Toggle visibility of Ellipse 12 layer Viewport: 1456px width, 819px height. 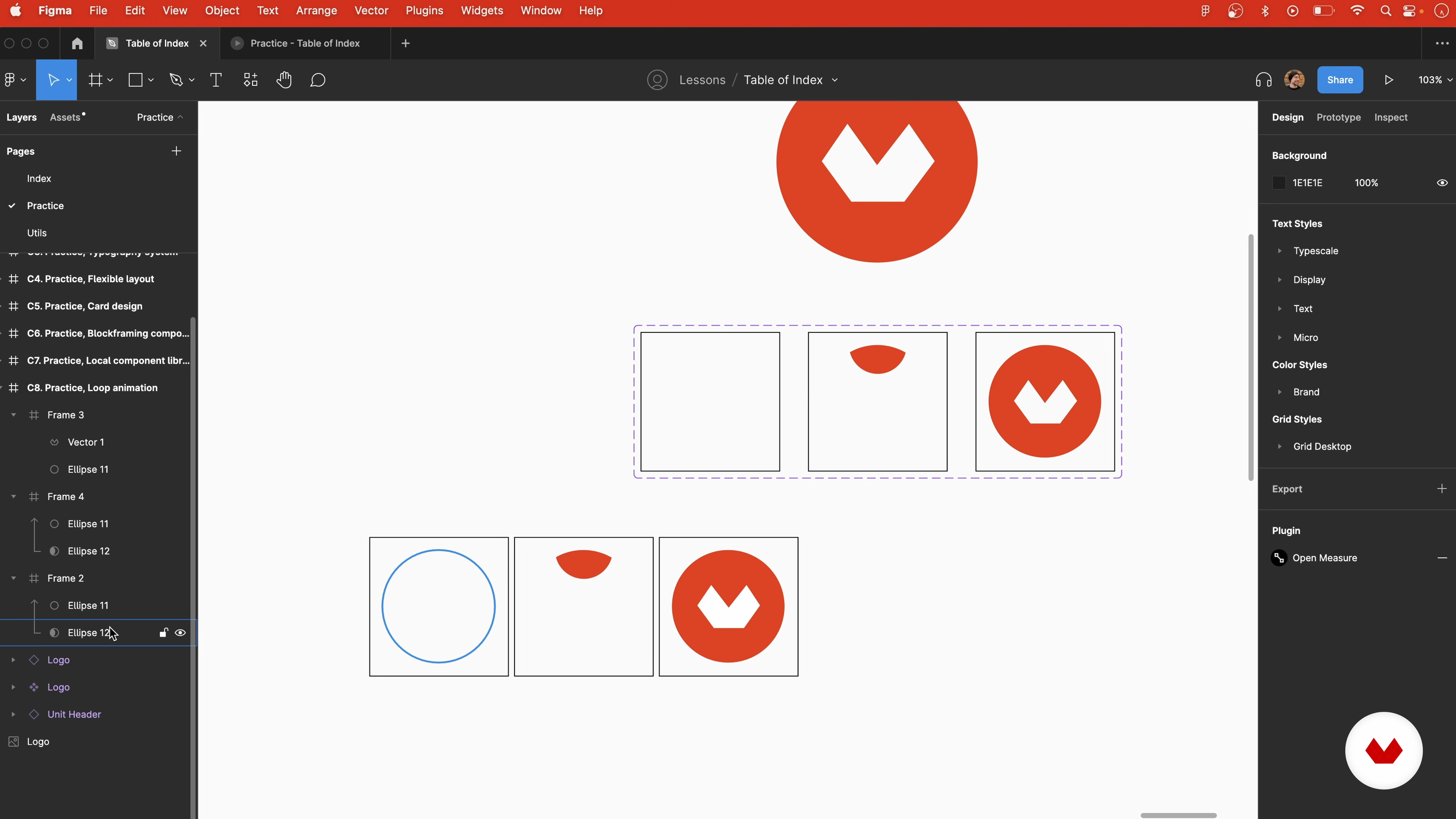click(180, 632)
